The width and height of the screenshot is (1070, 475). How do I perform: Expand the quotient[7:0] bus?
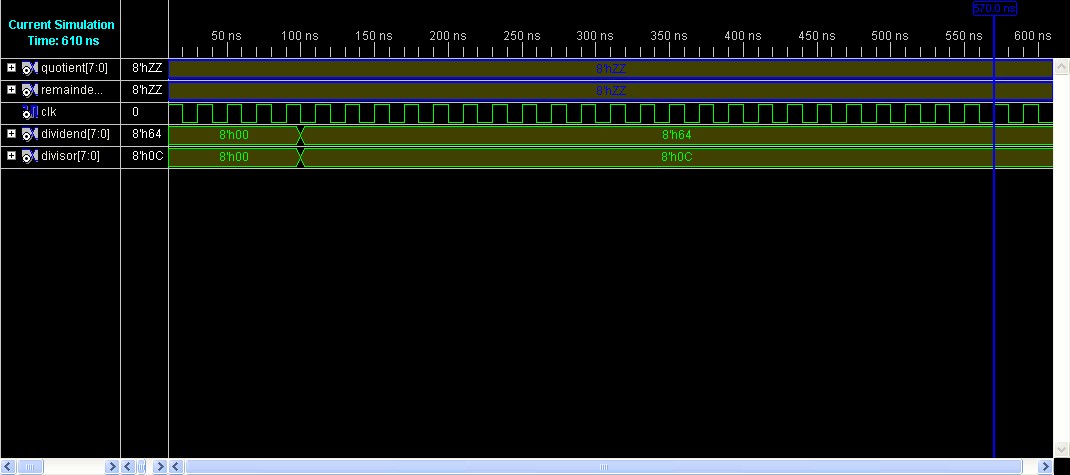pyautogui.click(x=11, y=68)
